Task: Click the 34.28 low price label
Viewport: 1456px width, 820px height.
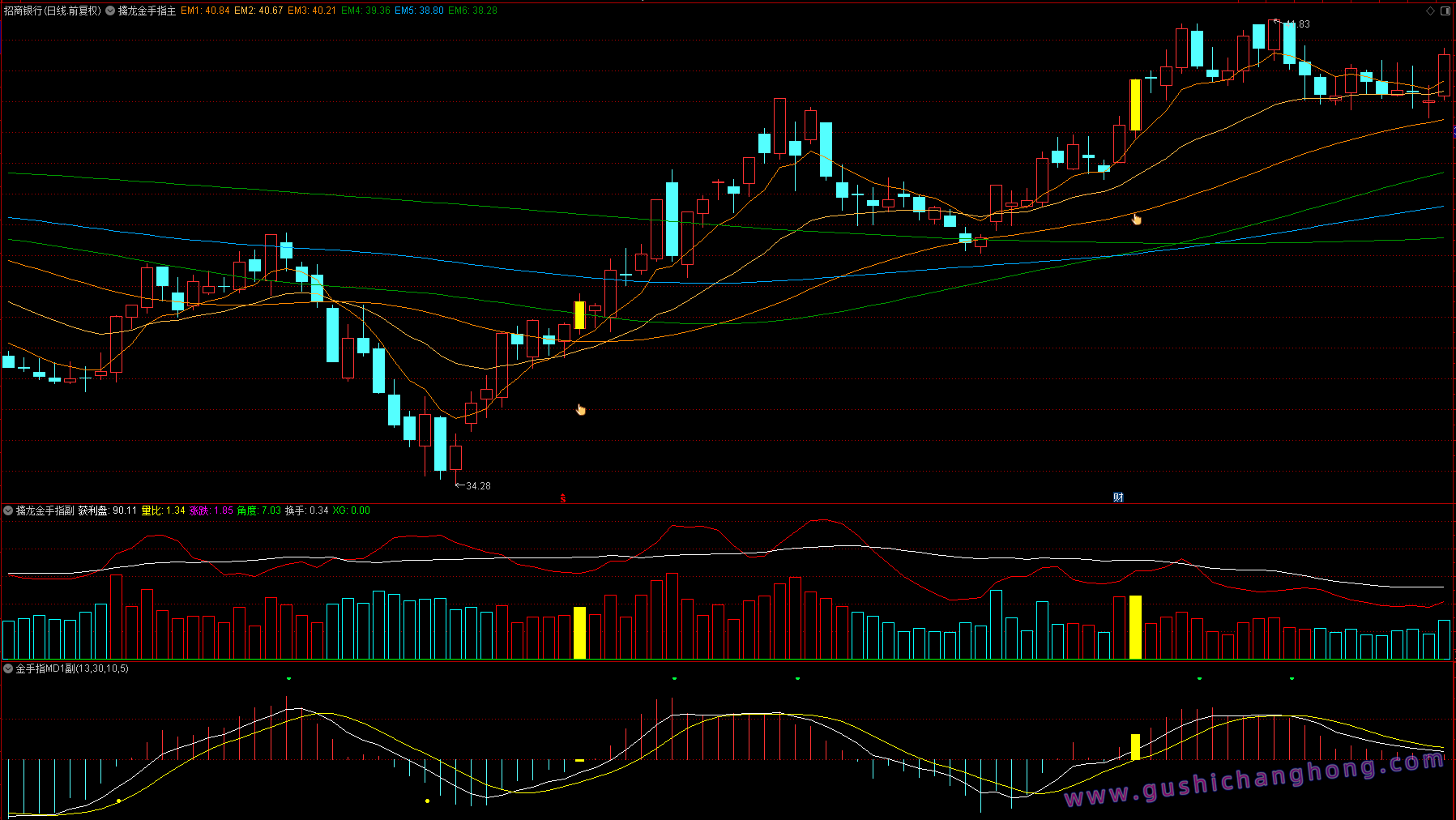Action: 478,486
